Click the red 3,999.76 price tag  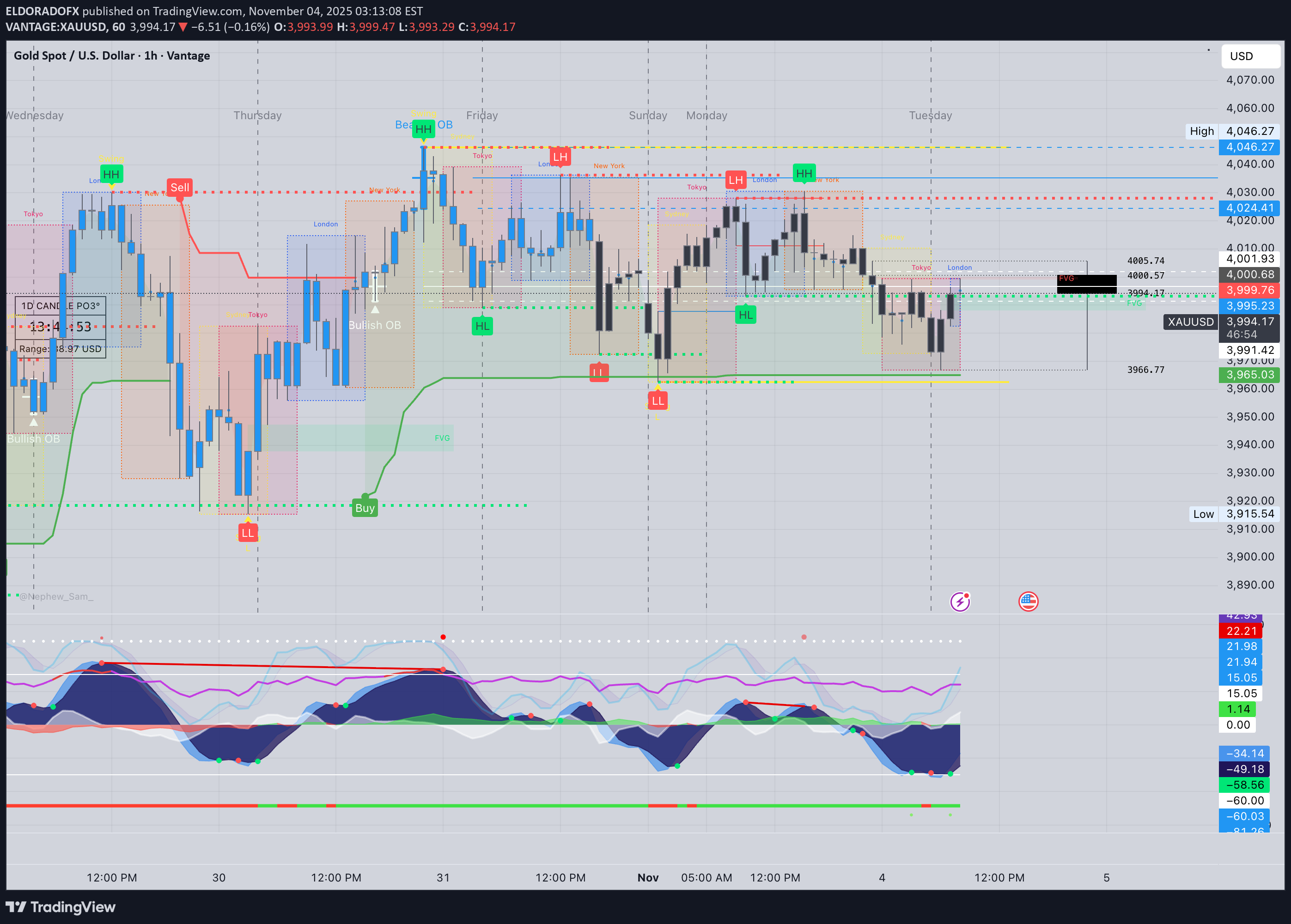(x=1249, y=290)
